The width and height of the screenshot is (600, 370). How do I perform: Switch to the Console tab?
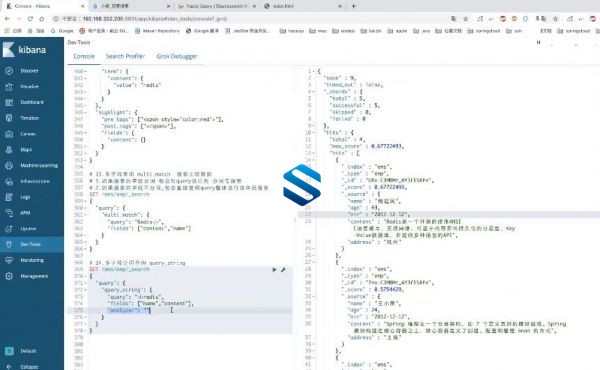[x=84, y=56]
